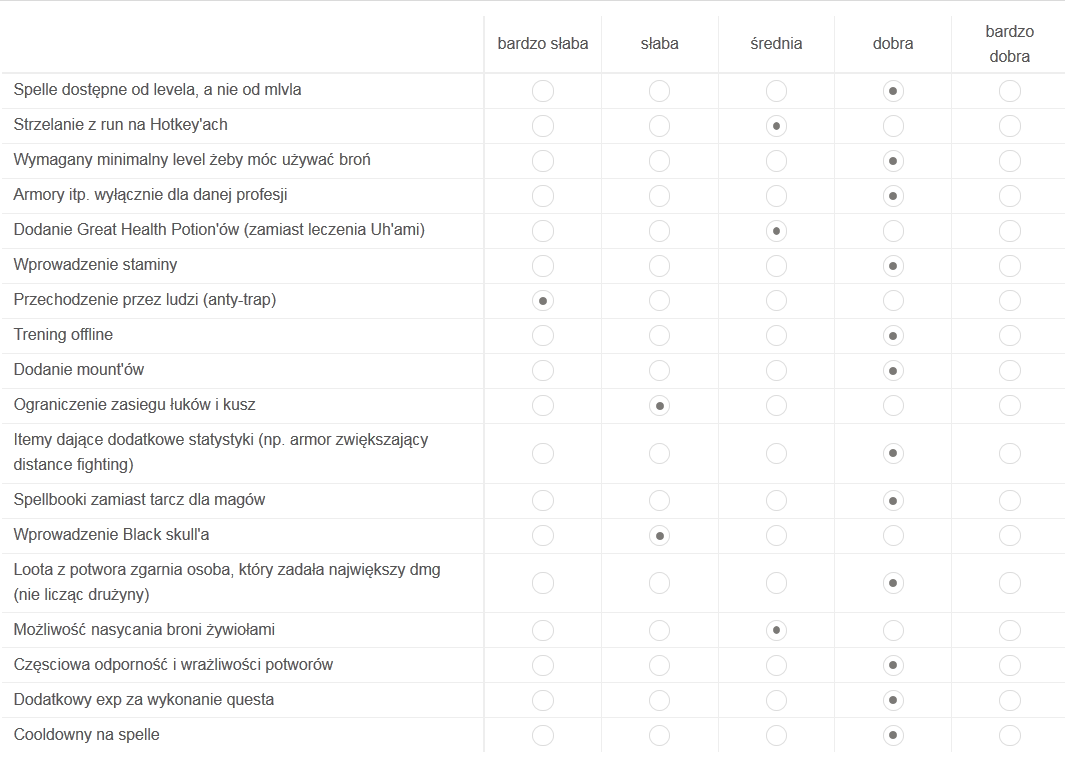The height and width of the screenshot is (782, 1065).
Task: Select 'średnia' for Dodatkowy exp za questa
Action: pos(776,701)
